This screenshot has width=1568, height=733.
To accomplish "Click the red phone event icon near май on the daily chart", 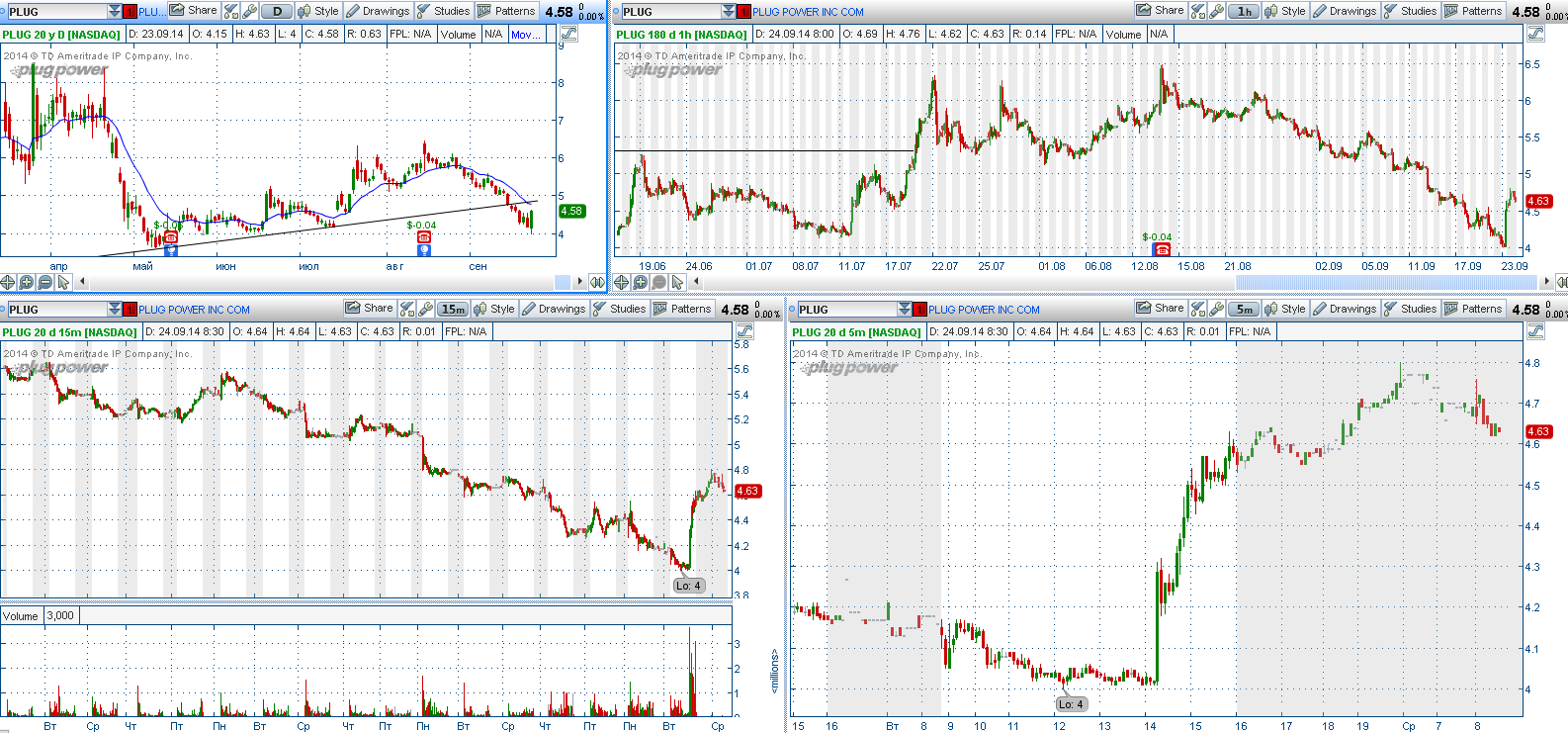I will pyautogui.click(x=170, y=237).
